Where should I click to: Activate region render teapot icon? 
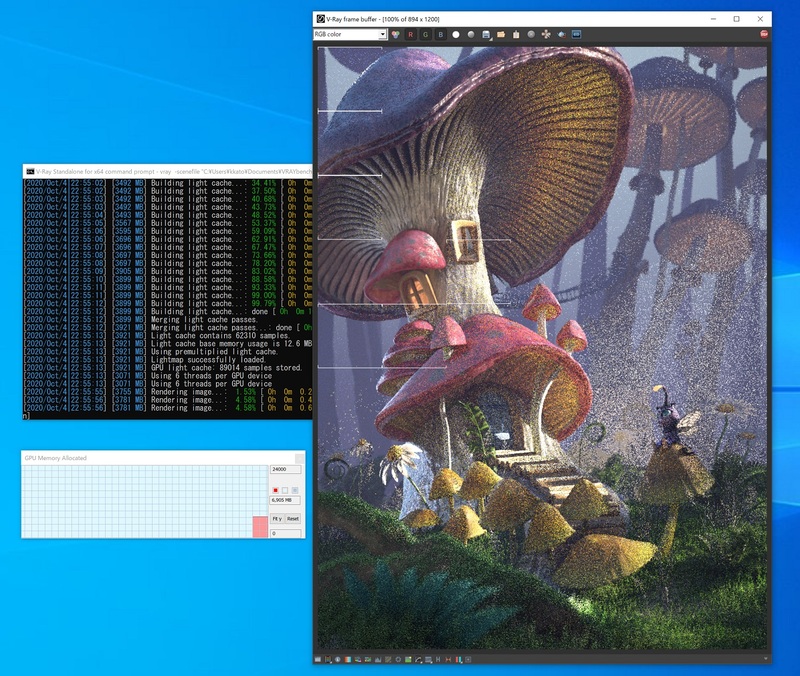[x=561, y=34]
